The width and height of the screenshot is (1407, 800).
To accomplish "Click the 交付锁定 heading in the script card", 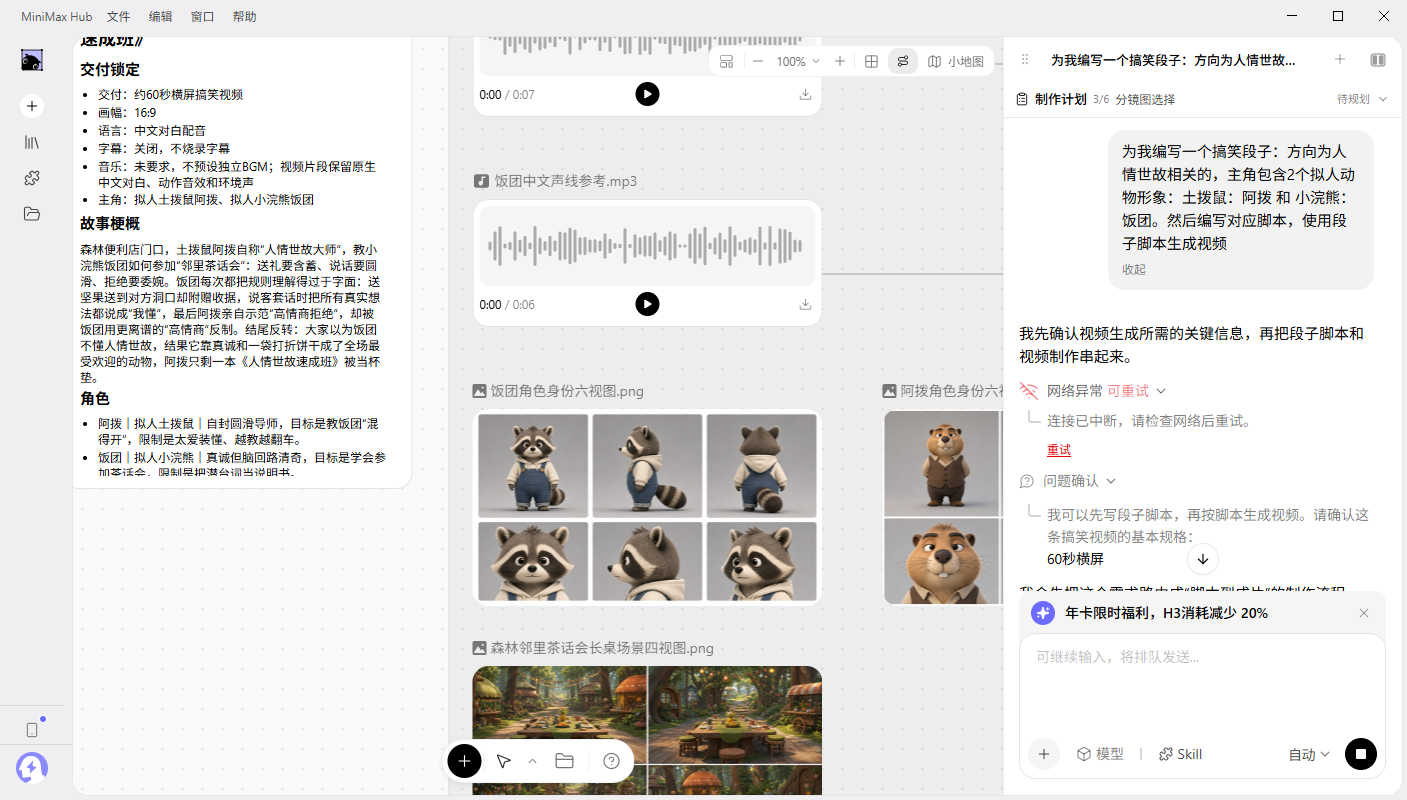I will point(110,70).
